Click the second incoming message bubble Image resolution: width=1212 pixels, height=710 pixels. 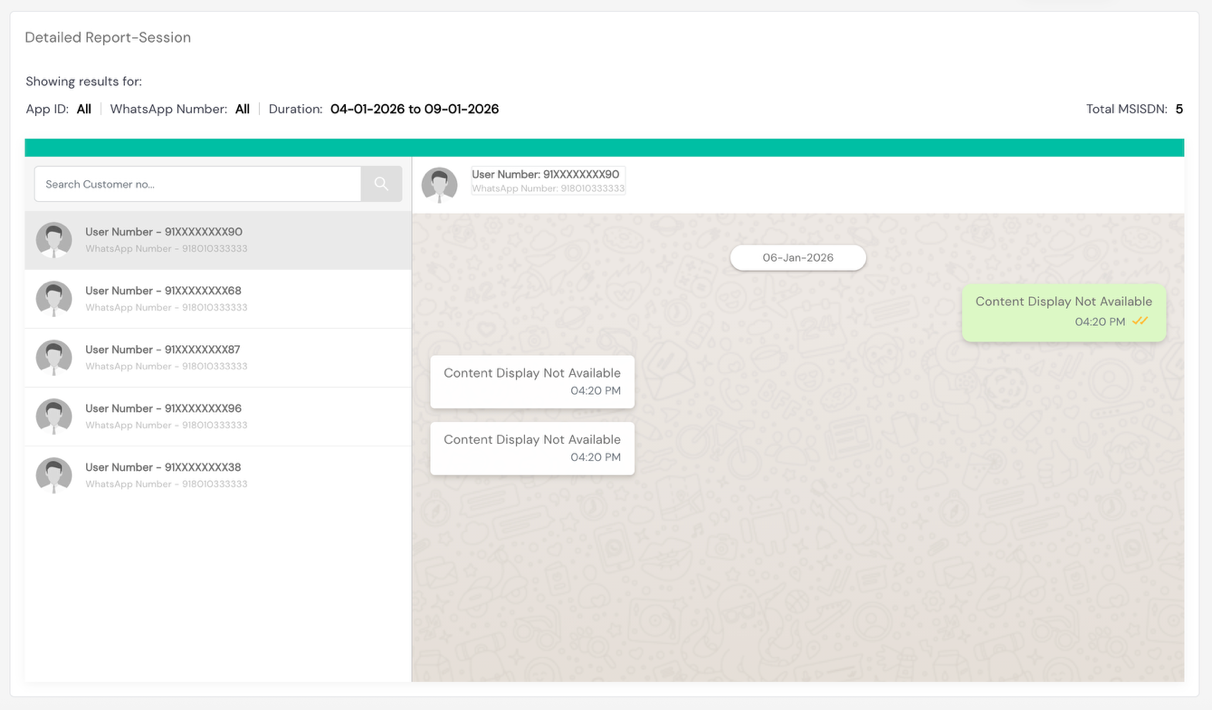click(x=532, y=448)
